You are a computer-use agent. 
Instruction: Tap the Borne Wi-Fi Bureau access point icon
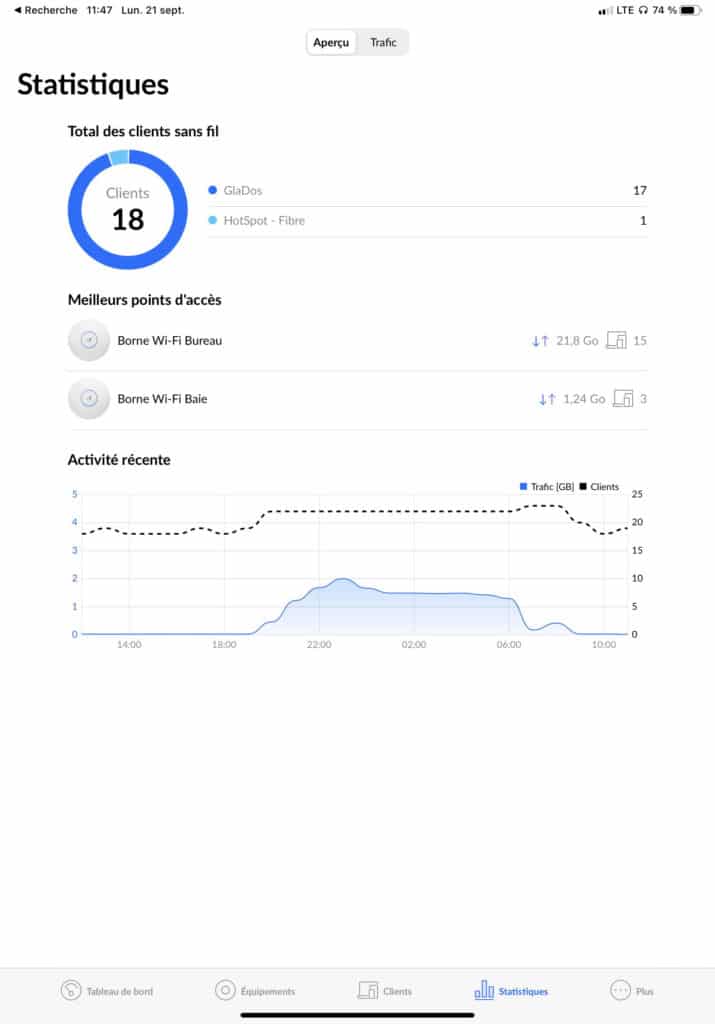coord(89,340)
